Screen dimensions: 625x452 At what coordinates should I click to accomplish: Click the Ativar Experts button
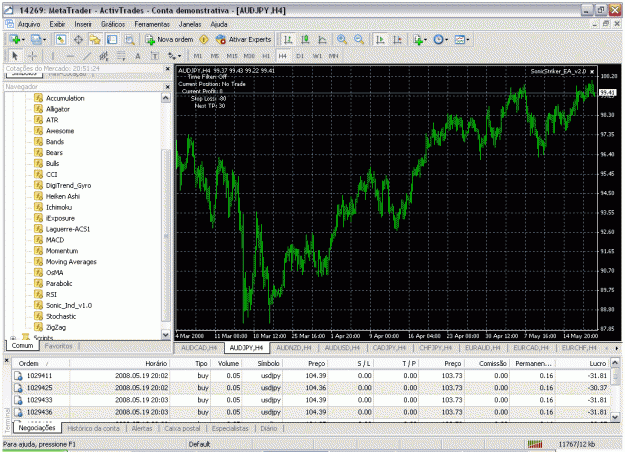click(244, 39)
